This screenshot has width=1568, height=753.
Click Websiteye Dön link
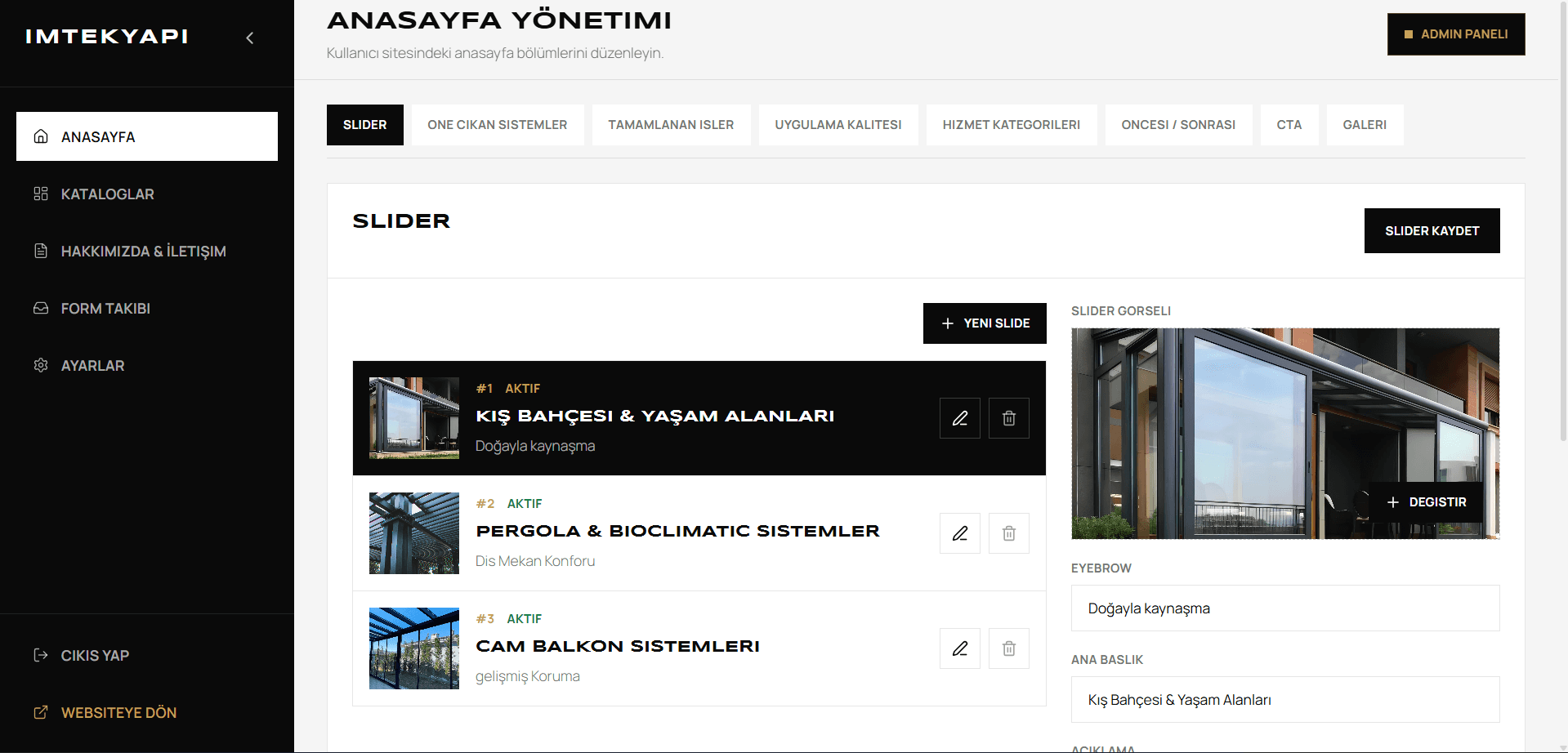(147, 712)
